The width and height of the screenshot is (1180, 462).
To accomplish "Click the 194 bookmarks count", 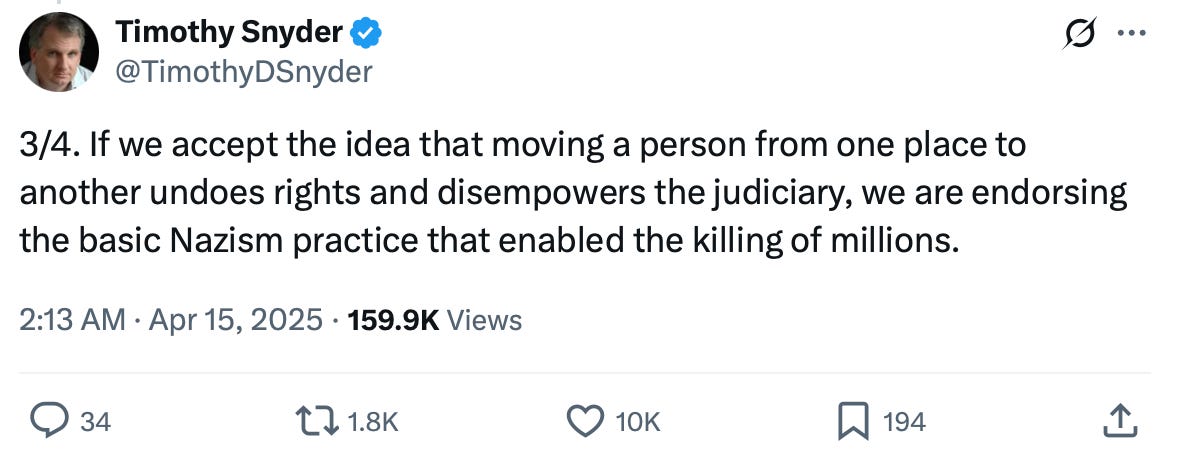I will [x=903, y=422].
